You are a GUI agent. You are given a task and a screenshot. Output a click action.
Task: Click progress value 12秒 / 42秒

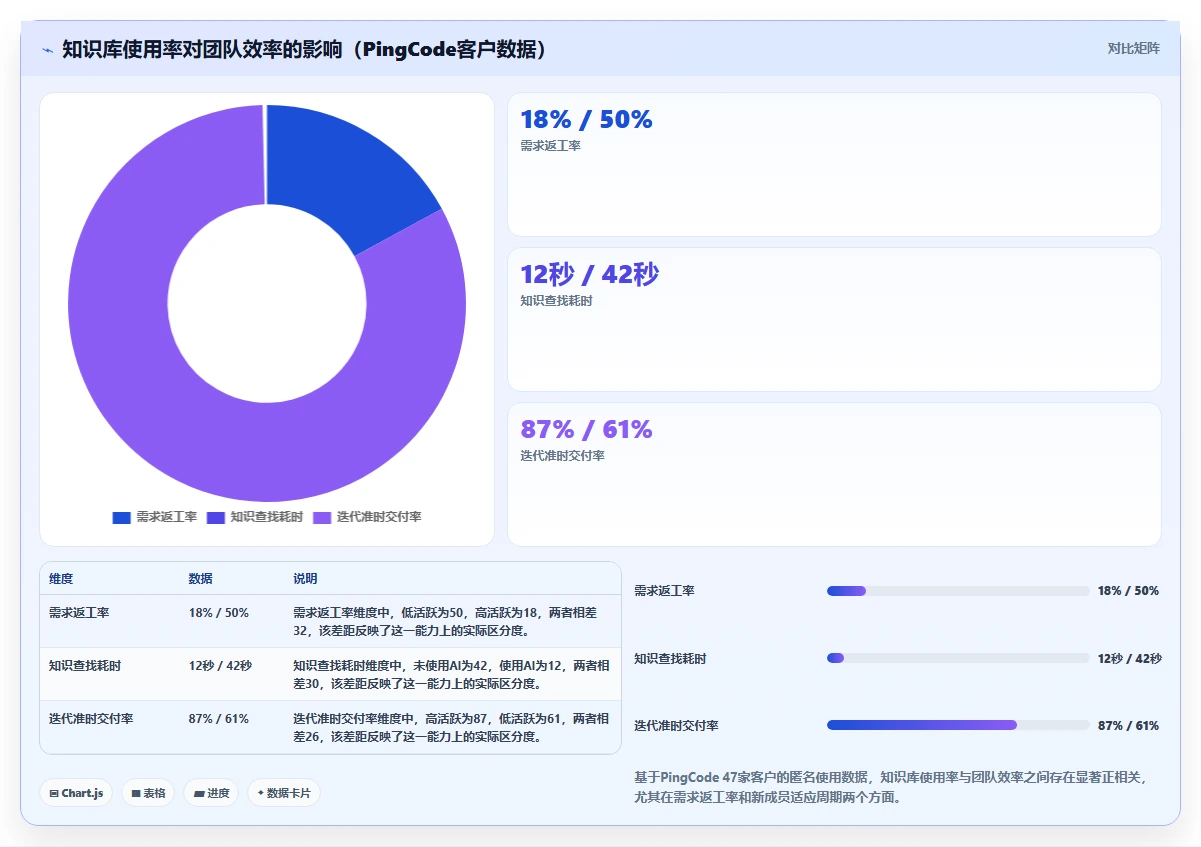1129,658
